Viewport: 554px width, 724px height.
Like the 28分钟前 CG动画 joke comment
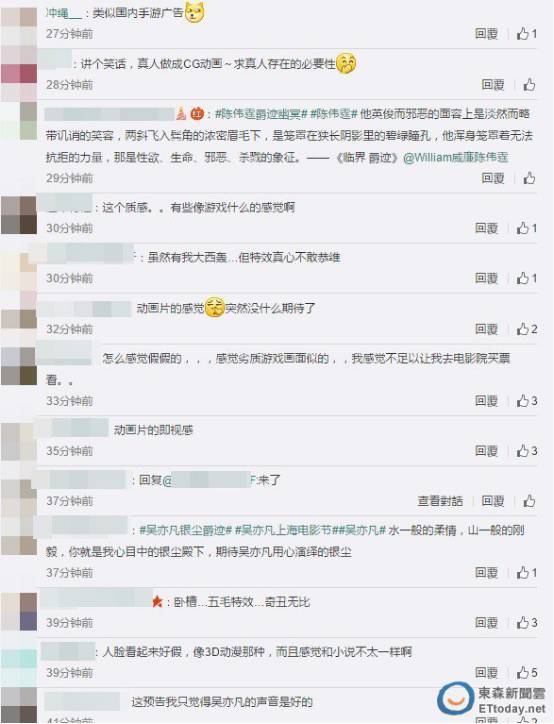click(529, 84)
